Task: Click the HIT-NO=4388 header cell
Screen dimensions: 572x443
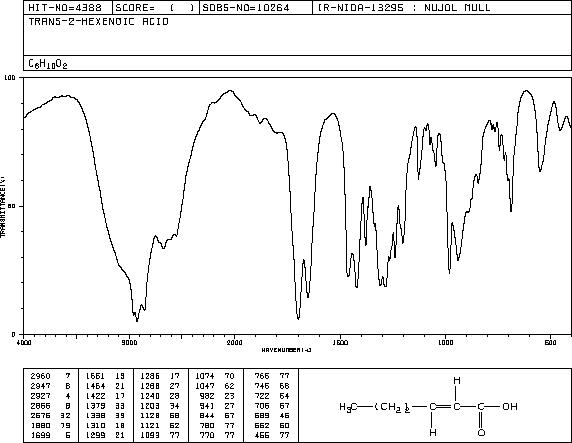Action: [x=65, y=8]
